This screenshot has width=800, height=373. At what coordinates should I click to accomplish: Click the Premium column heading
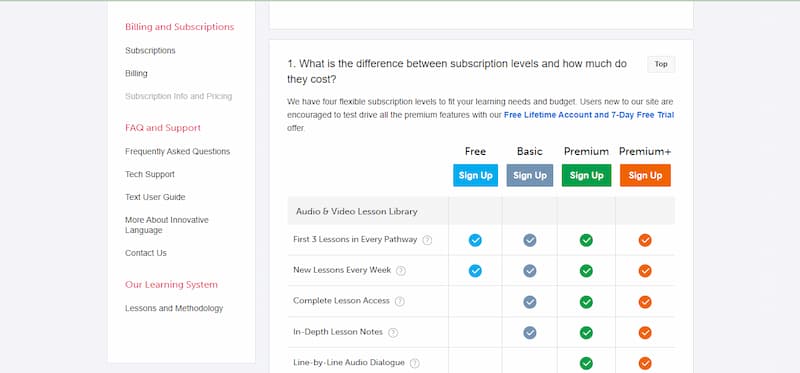[586, 152]
